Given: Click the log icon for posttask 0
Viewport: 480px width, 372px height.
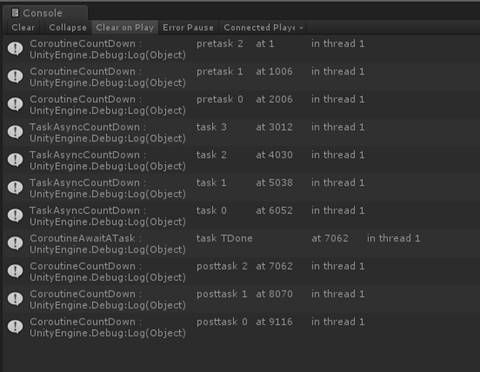Looking at the screenshot, I should [15, 327].
